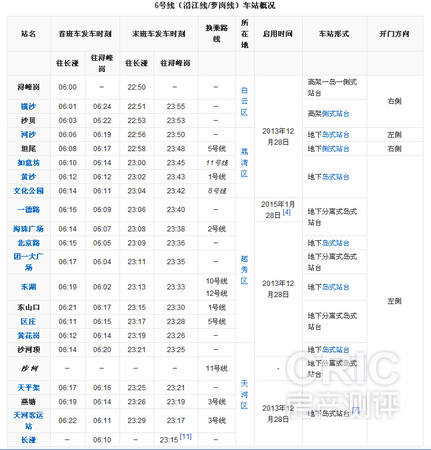
Task: Select the 2号线 transfer in the 海珠广场 row
Action: pos(217,229)
